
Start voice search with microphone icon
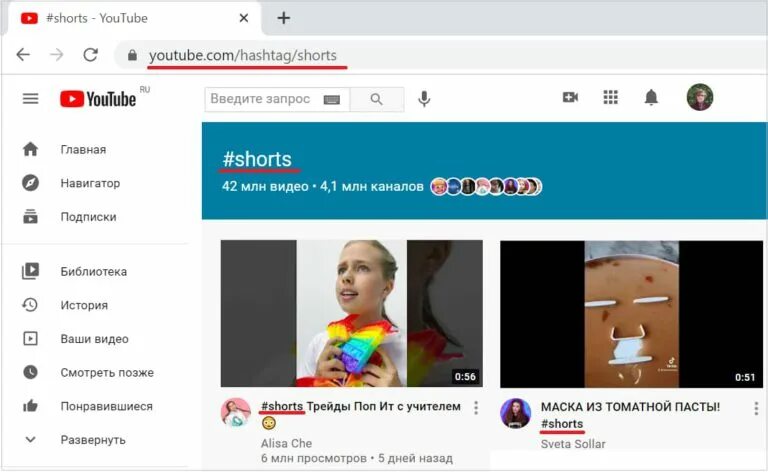click(x=424, y=99)
